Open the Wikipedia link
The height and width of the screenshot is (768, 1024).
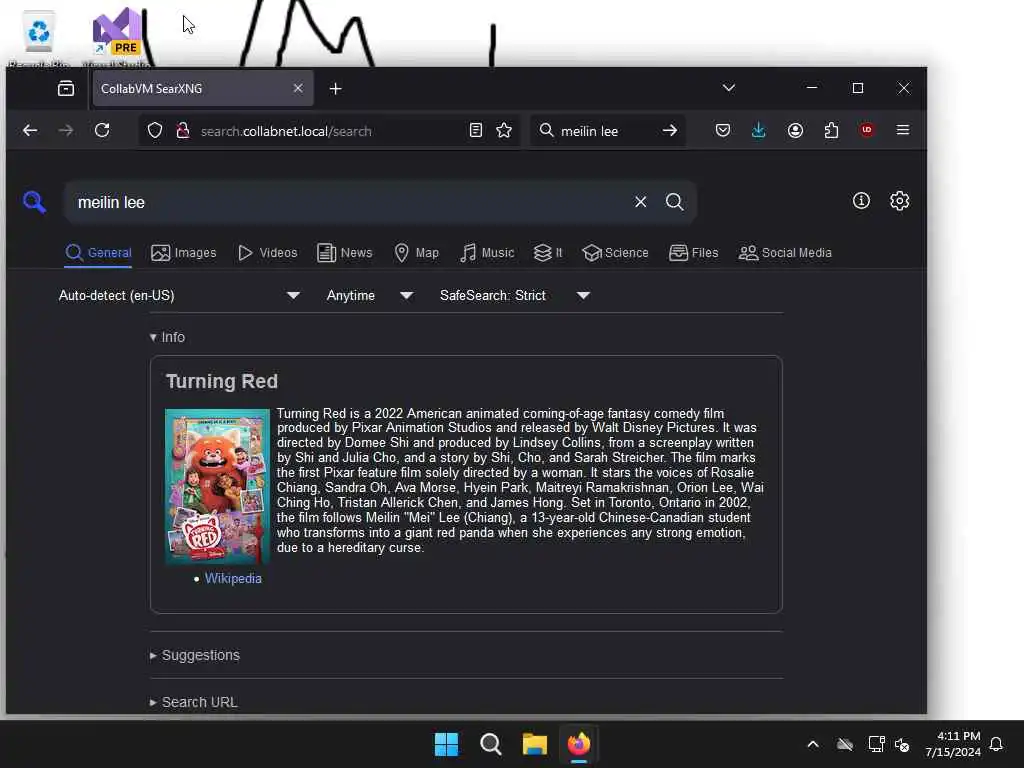coord(233,579)
